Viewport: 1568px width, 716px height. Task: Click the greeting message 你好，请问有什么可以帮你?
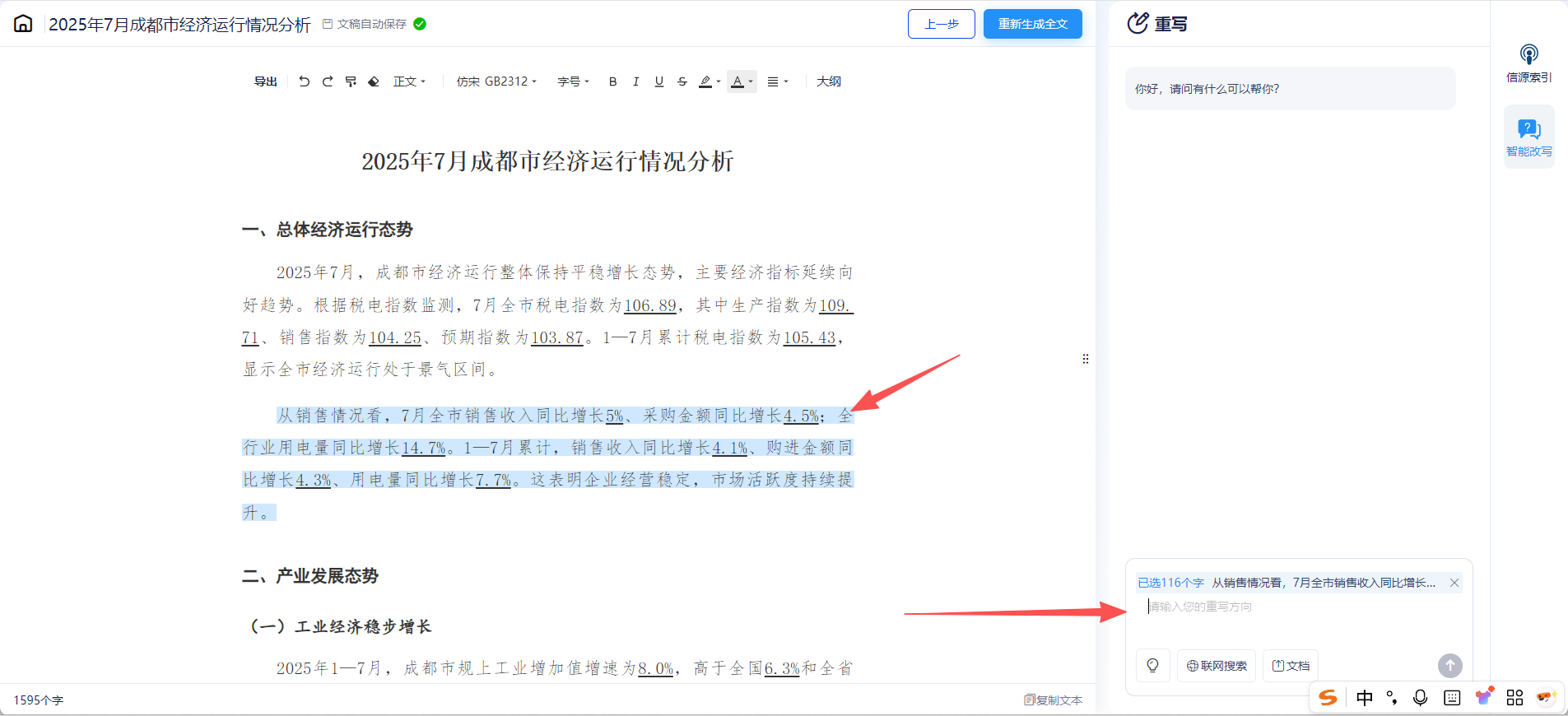tap(1207, 89)
